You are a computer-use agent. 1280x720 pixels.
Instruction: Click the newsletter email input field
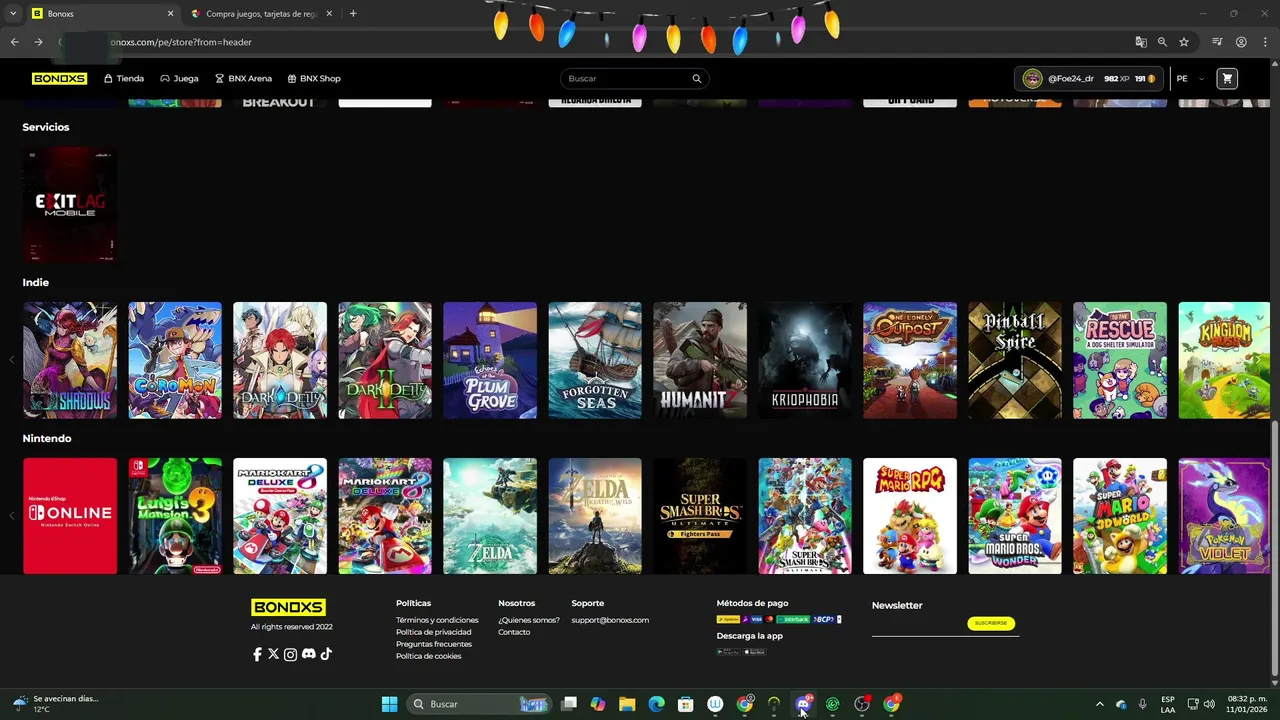tap(918, 626)
